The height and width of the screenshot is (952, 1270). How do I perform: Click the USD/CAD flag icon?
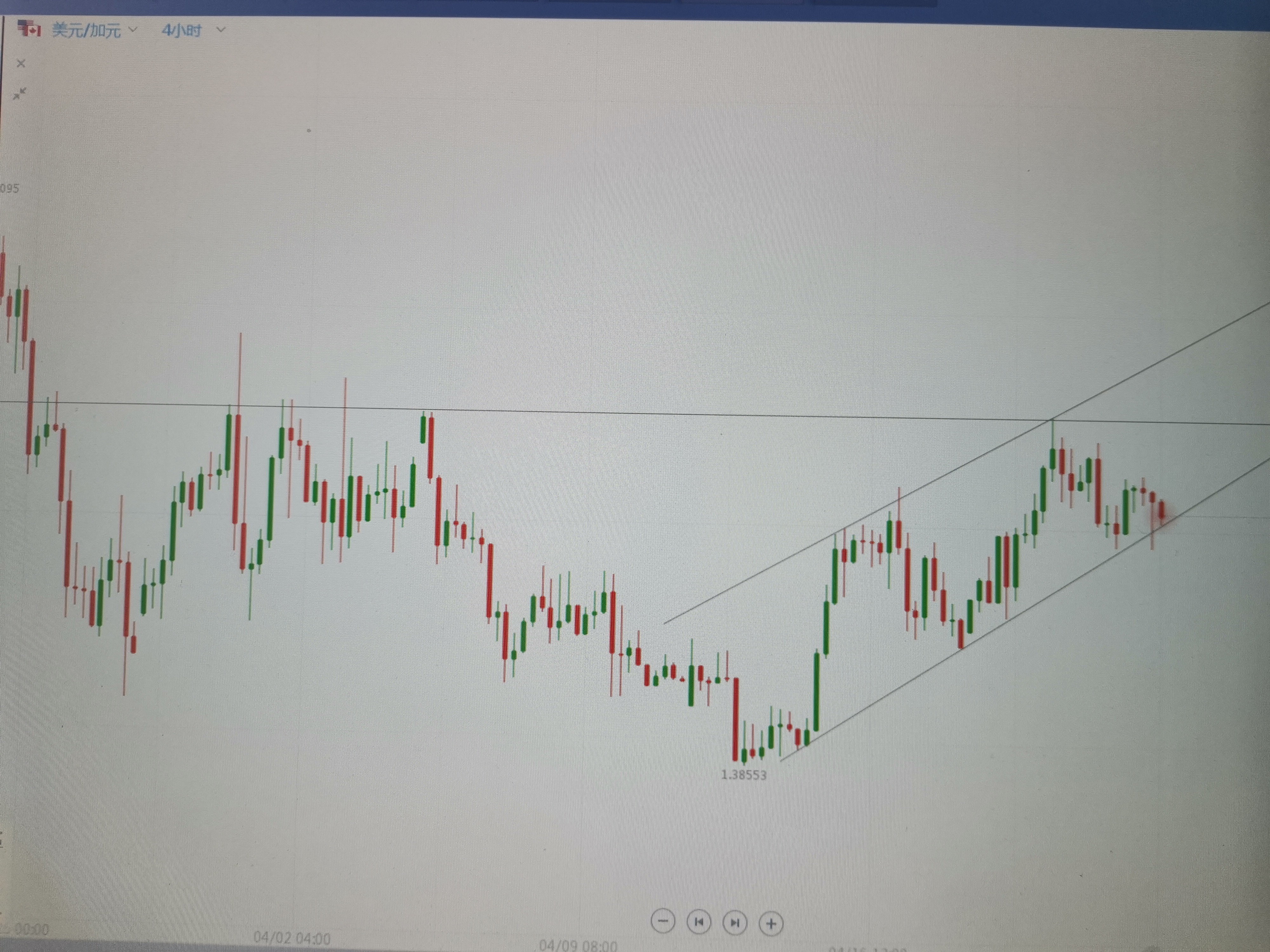[29, 28]
